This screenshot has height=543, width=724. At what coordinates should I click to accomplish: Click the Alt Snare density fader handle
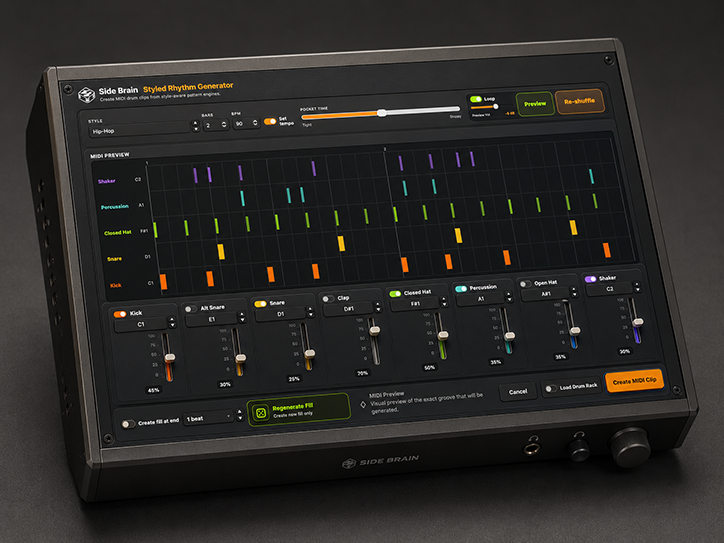pos(241,358)
